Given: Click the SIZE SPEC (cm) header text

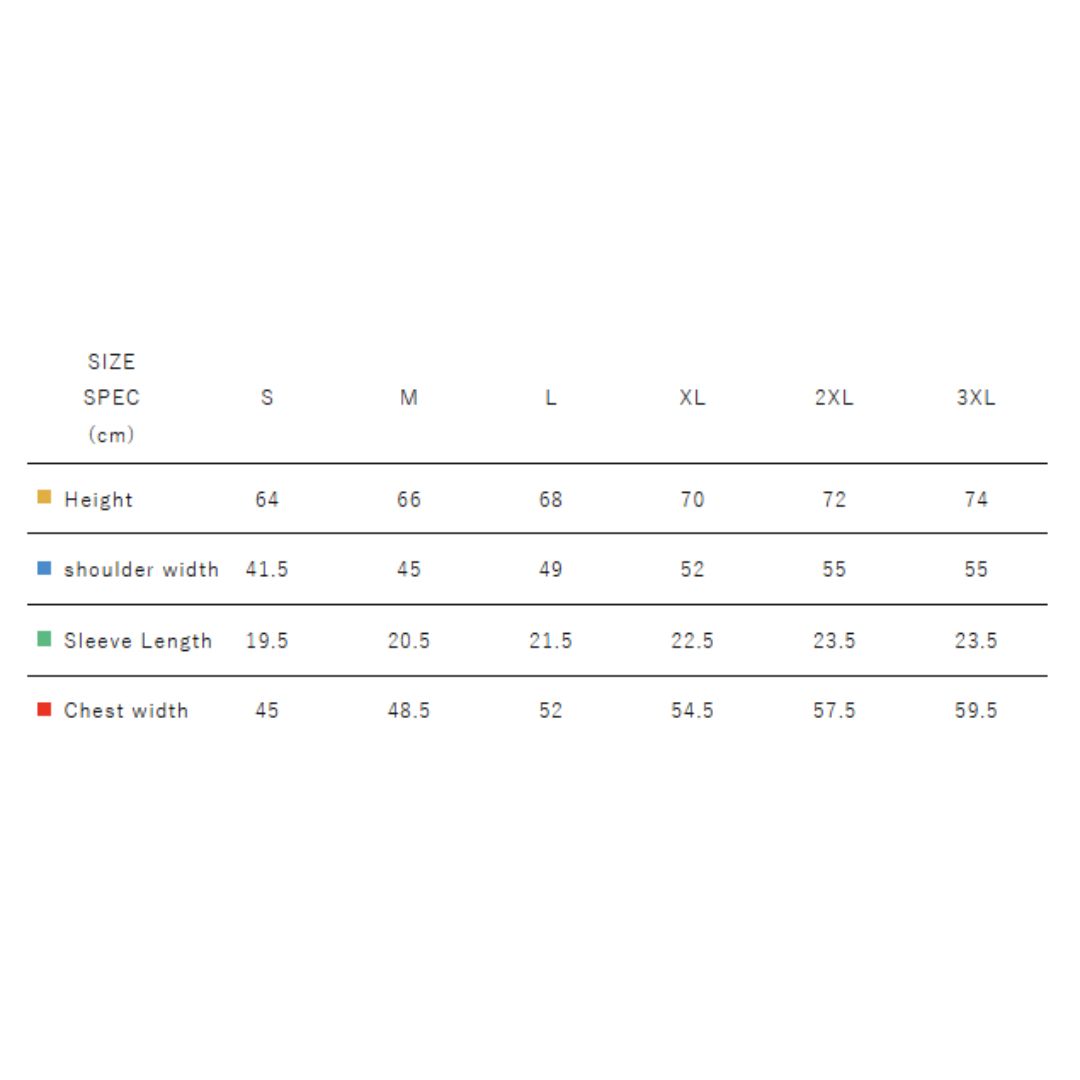Looking at the screenshot, I should pos(111,398).
